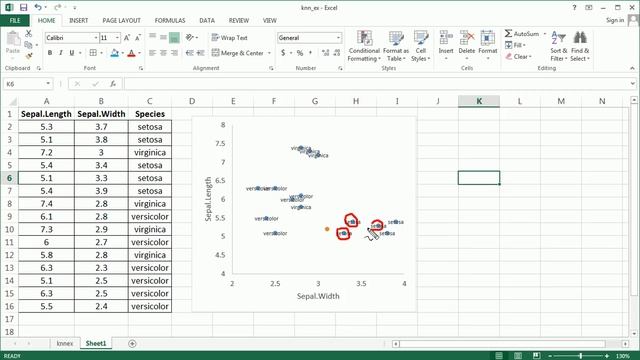Switch to the INSERT ribbon tab
The width and height of the screenshot is (640, 360).
(x=78, y=20)
